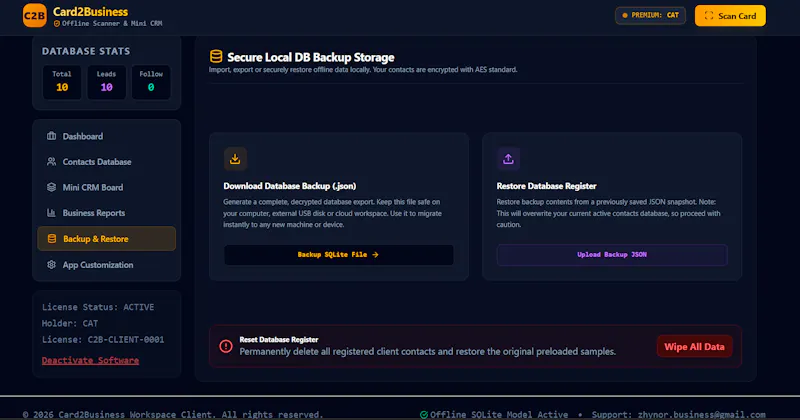Click the C2B orange logo icon
The image size is (800, 420).
tap(35, 15)
